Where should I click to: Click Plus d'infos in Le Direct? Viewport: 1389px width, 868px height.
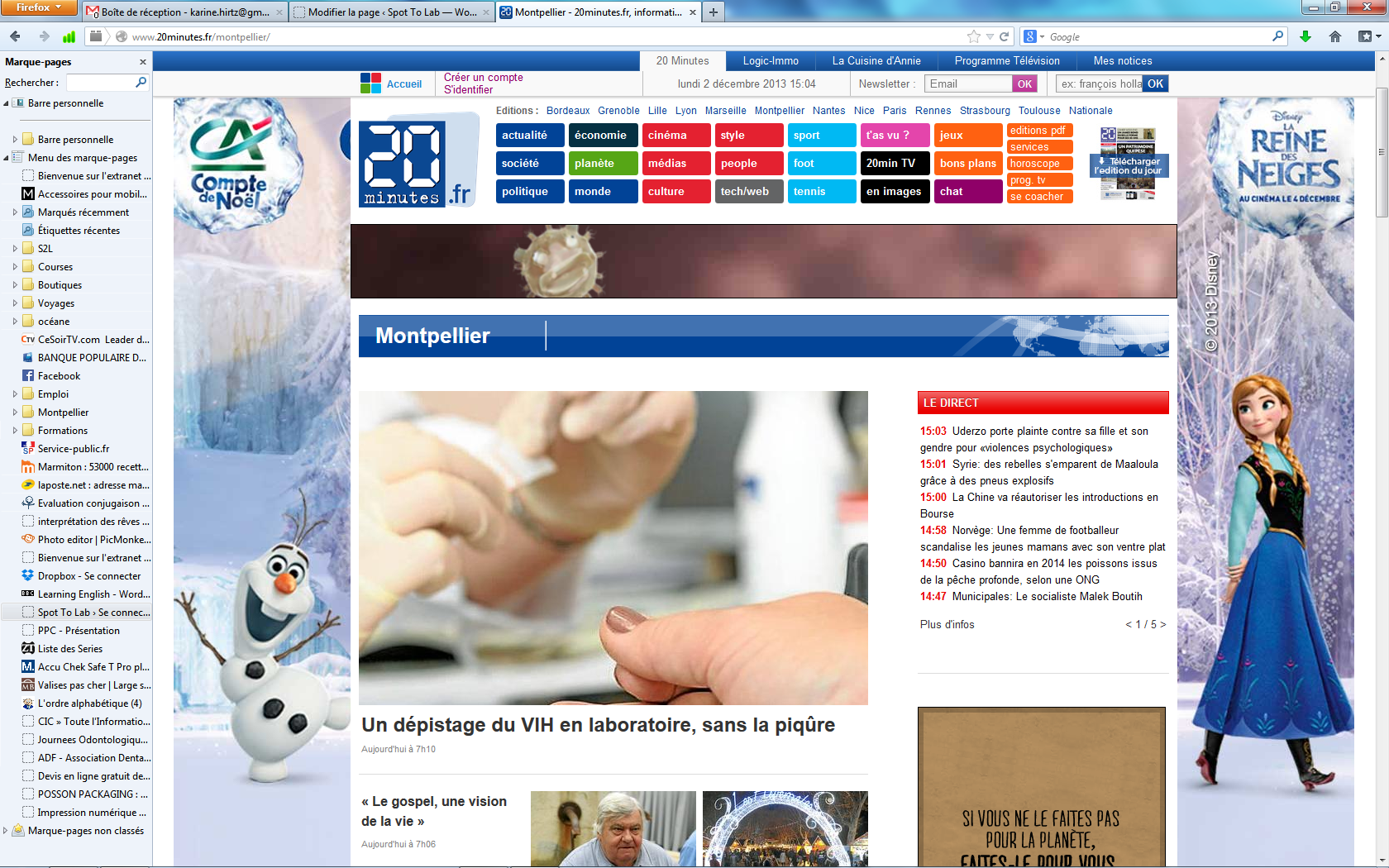point(947,624)
